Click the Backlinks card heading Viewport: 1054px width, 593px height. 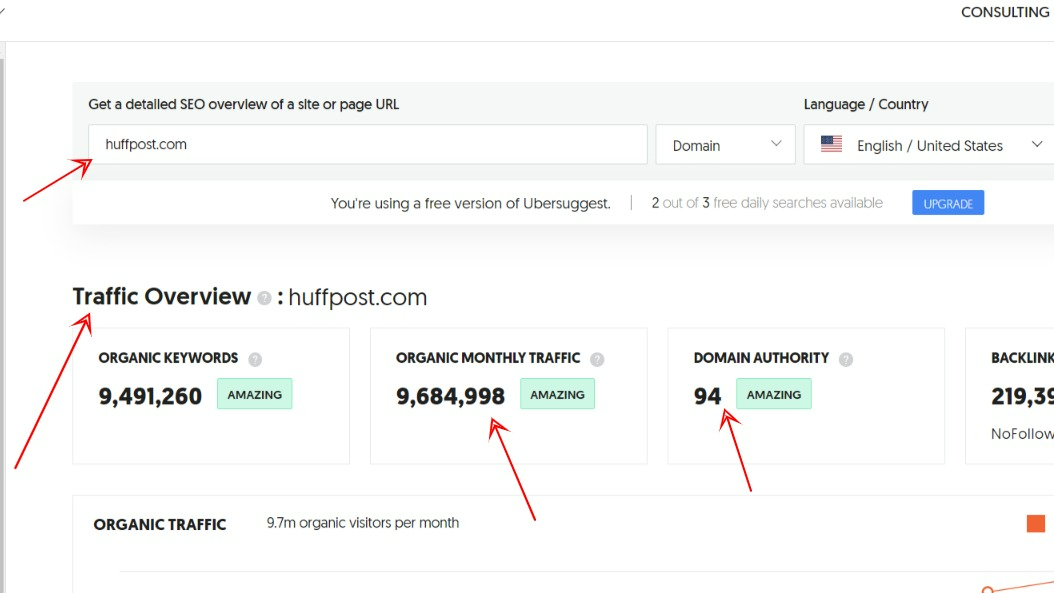(1021, 358)
